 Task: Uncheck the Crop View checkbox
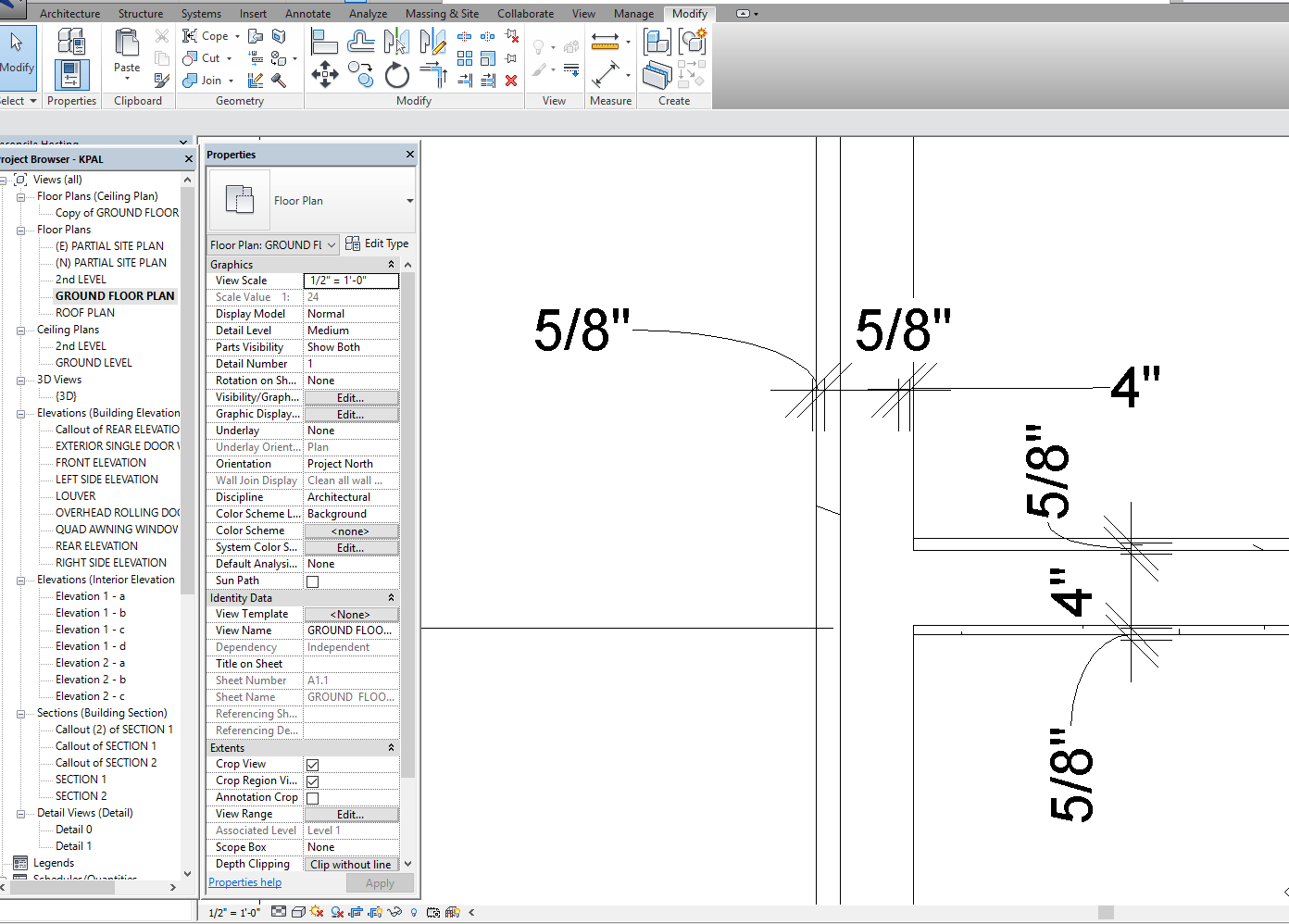point(313,765)
